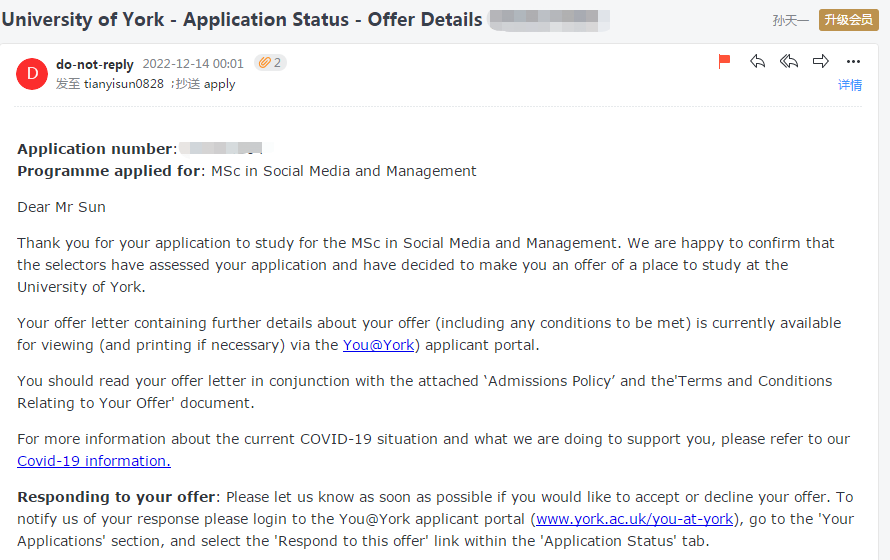Open the Covid-19 information link
This screenshot has height=560, width=890.
[94, 461]
